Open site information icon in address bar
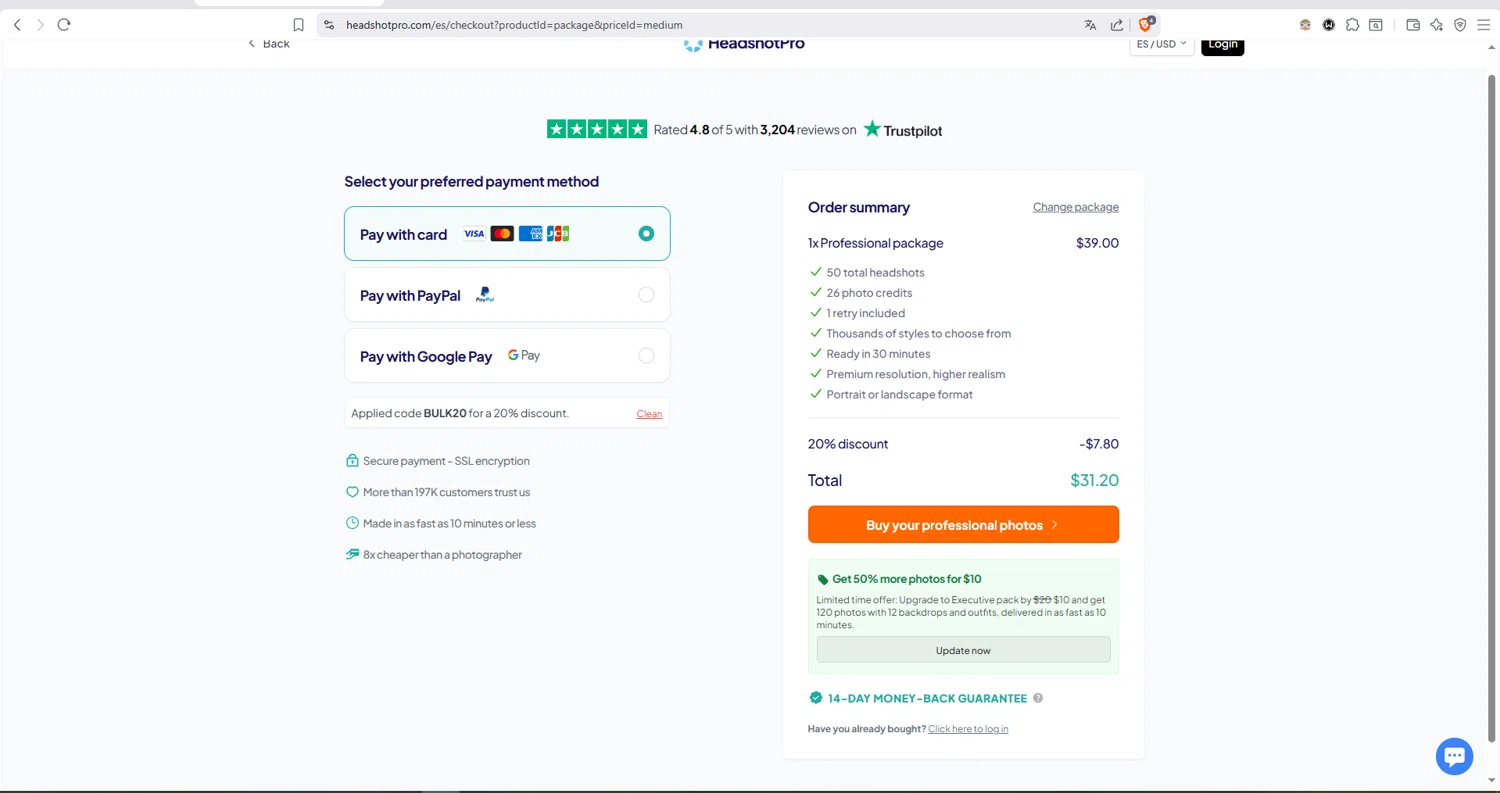Image resolution: width=1500 pixels, height=793 pixels. point(329,25)
